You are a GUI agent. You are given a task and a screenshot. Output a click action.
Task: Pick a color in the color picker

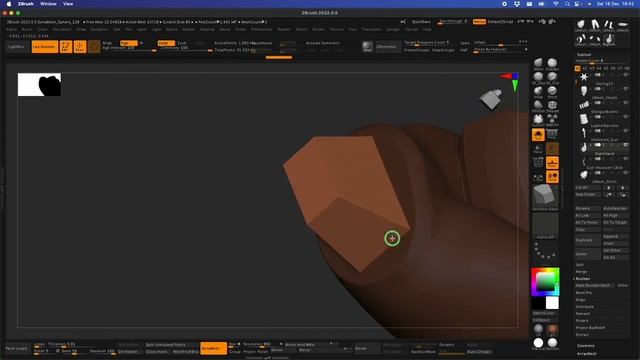coord(545,281)
